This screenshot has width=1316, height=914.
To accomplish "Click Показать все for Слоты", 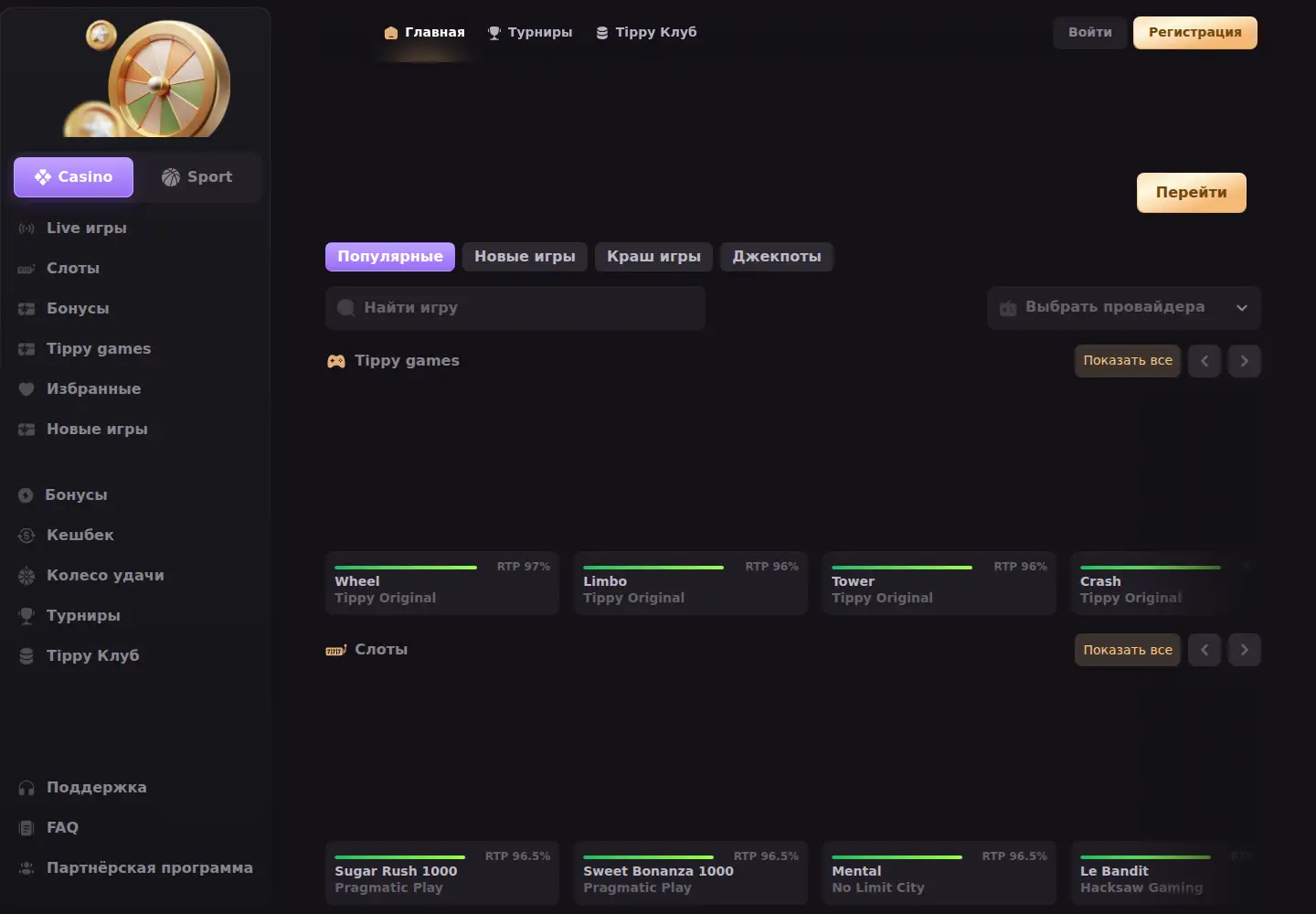I will 1128,650.
